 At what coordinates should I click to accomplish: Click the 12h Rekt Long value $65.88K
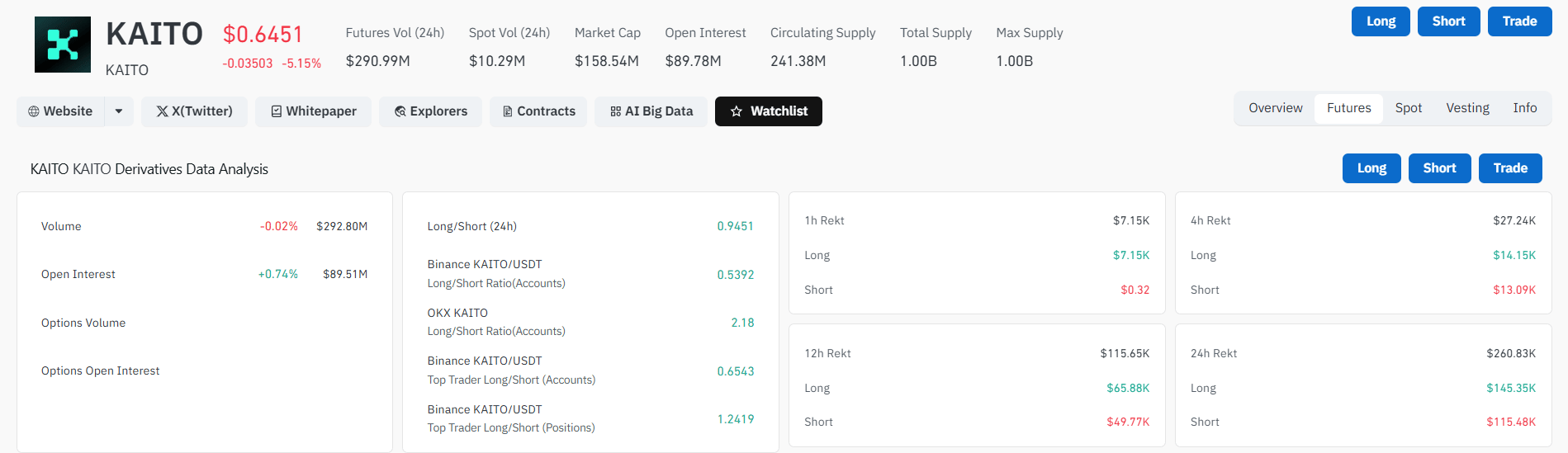[x=1128, y=388]
